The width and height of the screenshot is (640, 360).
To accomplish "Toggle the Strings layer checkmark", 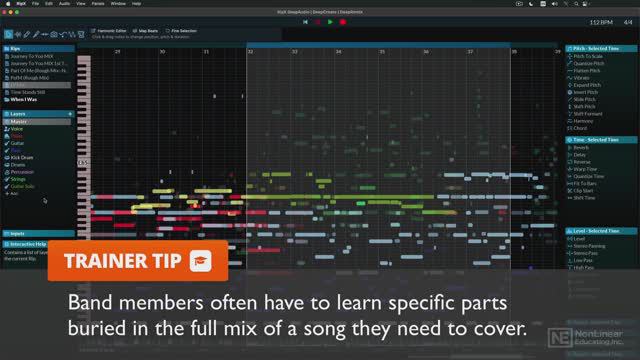I will pyautogui.click(x=7, y=179).
